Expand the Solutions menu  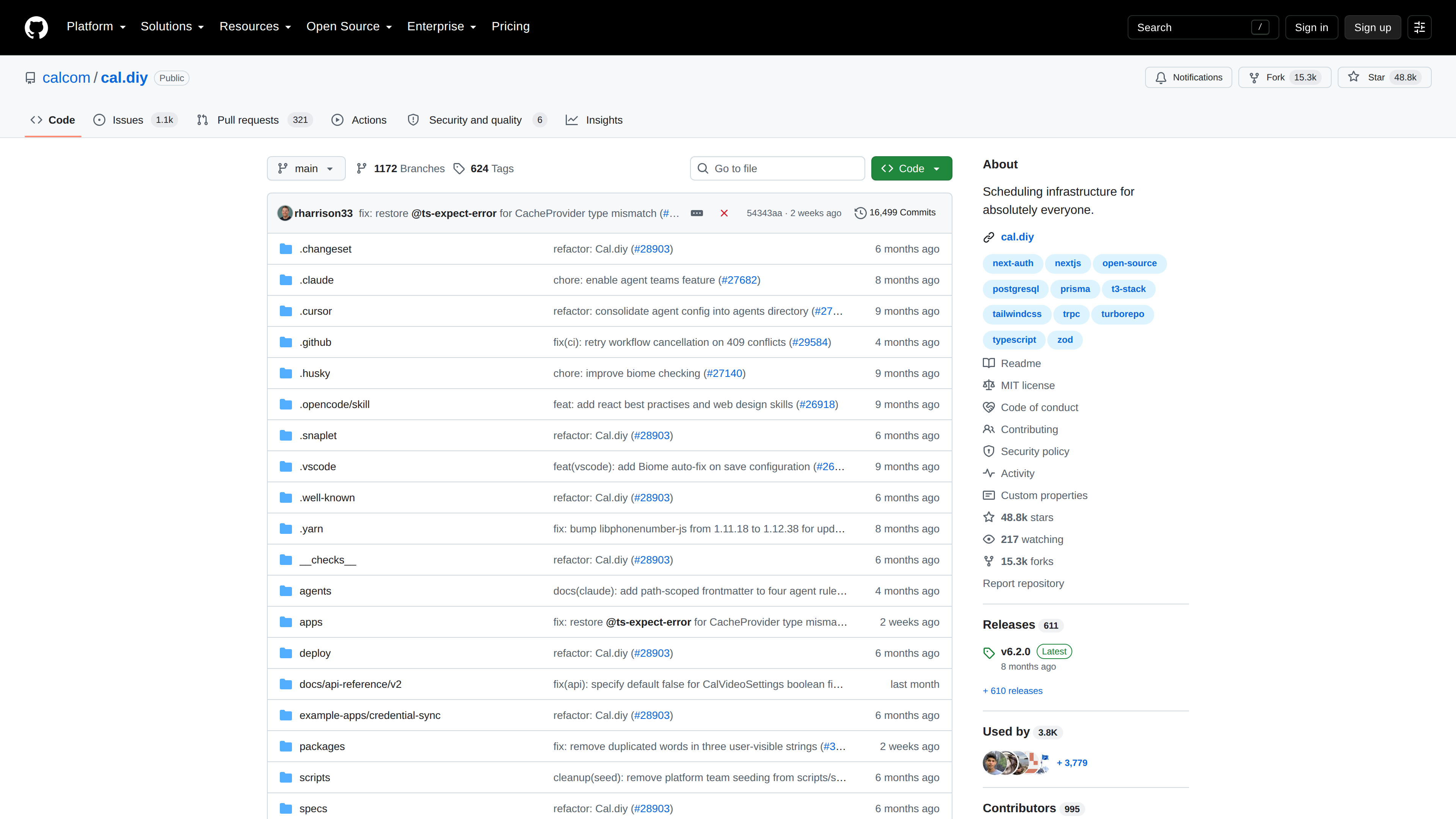click(x=173, y=27)
